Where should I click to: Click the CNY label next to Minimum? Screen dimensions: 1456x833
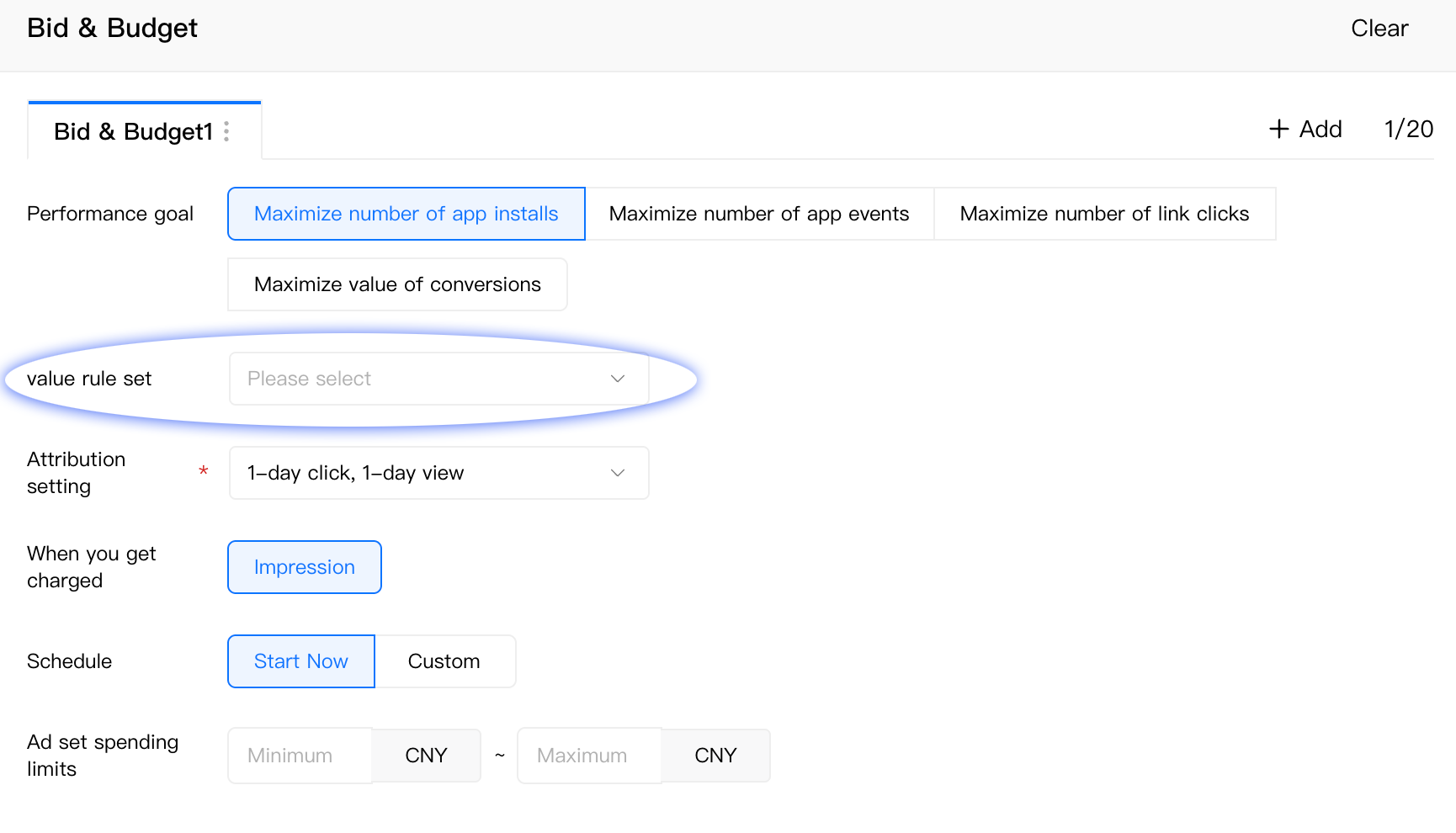[x=426, y=756]
